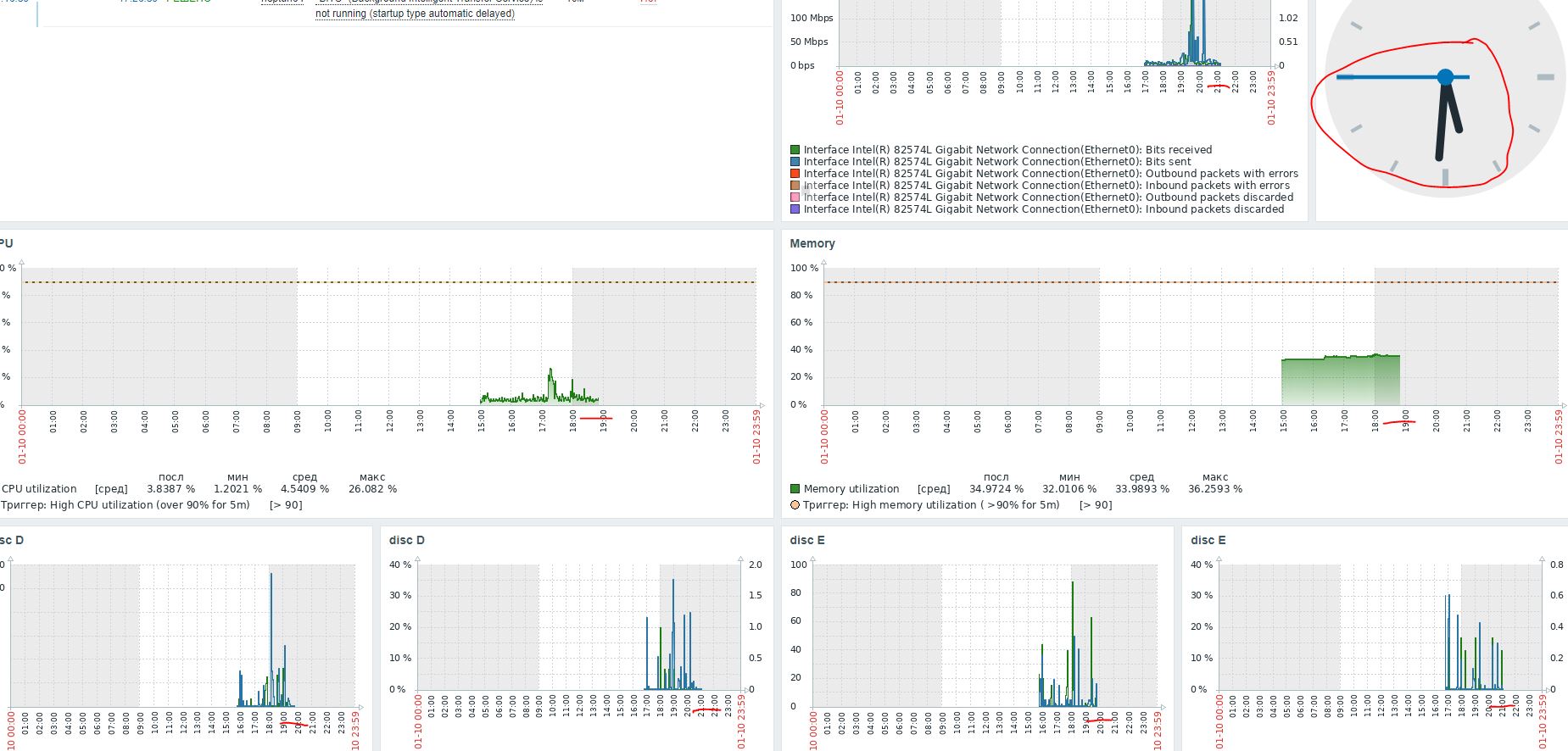Click the analog clock widget center hub
Image resolution: width=1568 pixels, height=751 pixels.
click(x=1445, y=77)
